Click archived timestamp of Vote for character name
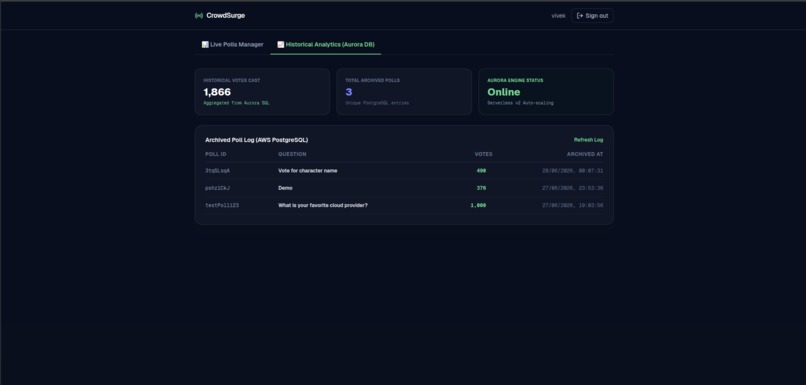 pyautogui.click(x=573, y=171)
